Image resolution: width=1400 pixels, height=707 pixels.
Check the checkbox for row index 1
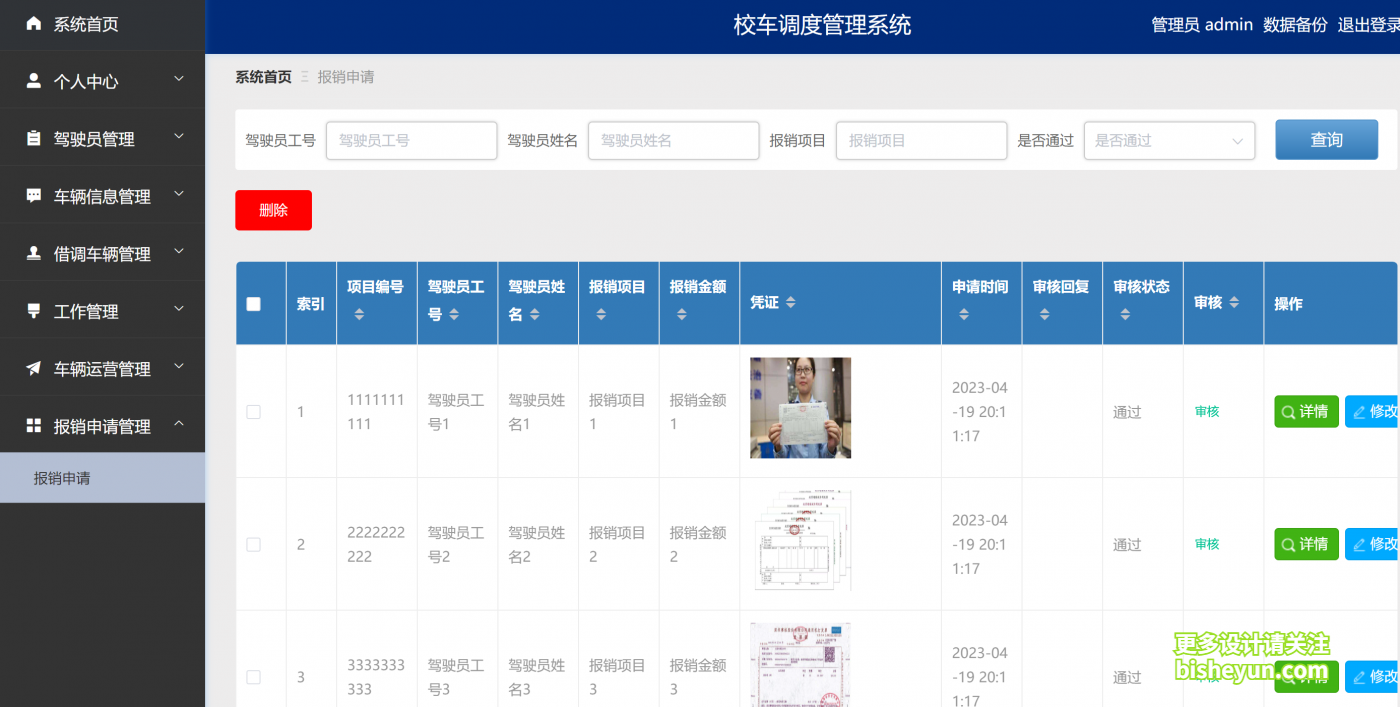[x=253, y=411]
